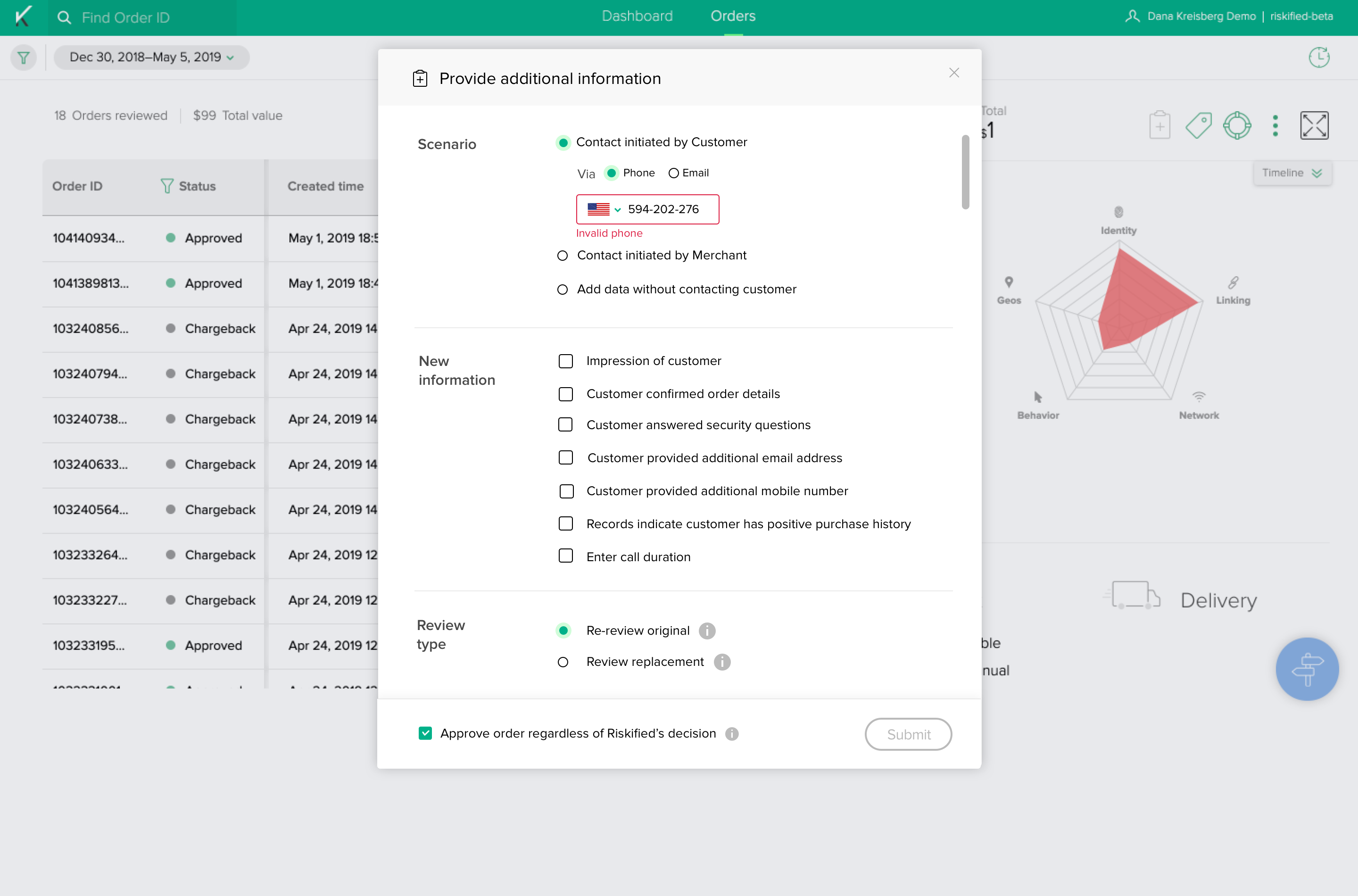Click the expand fullscreen arrows icon

(x=1314, y=125)
